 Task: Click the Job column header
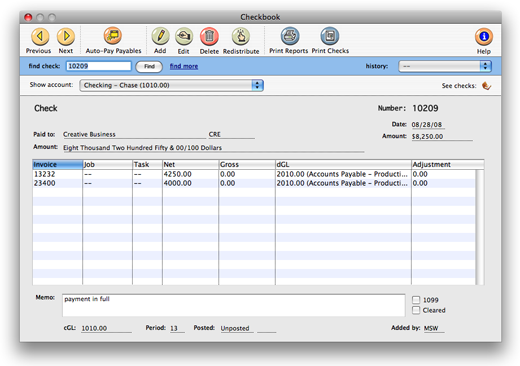tap(107, 164)
